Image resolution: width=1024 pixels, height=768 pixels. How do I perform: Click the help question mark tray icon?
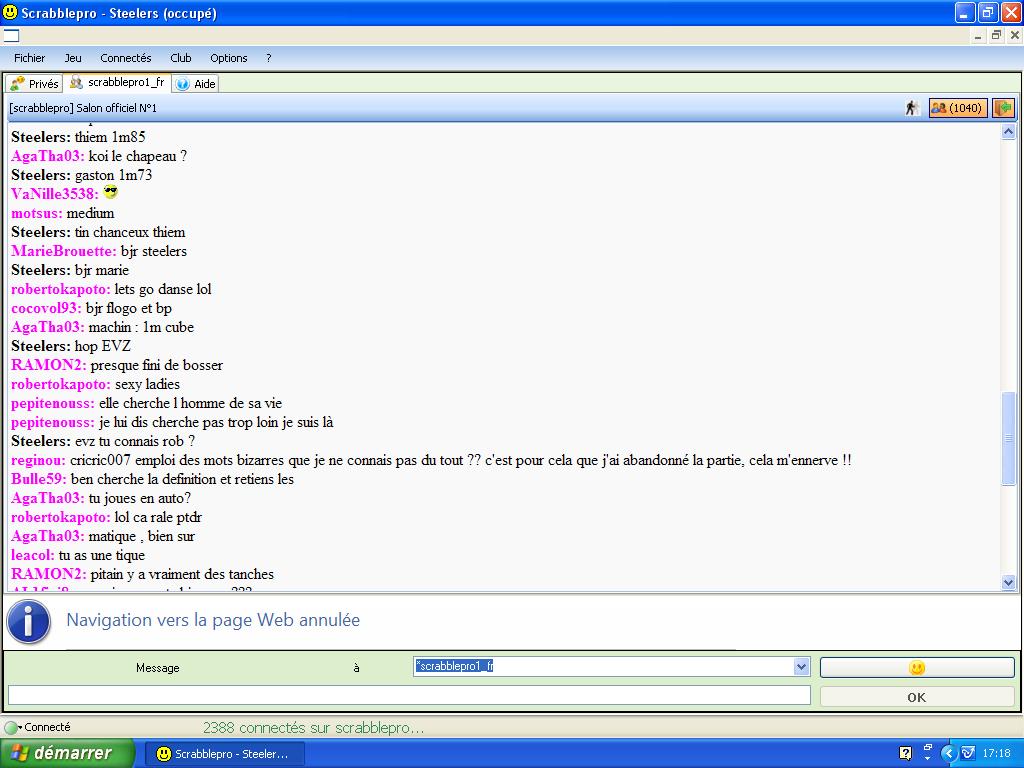pos(905,753)
